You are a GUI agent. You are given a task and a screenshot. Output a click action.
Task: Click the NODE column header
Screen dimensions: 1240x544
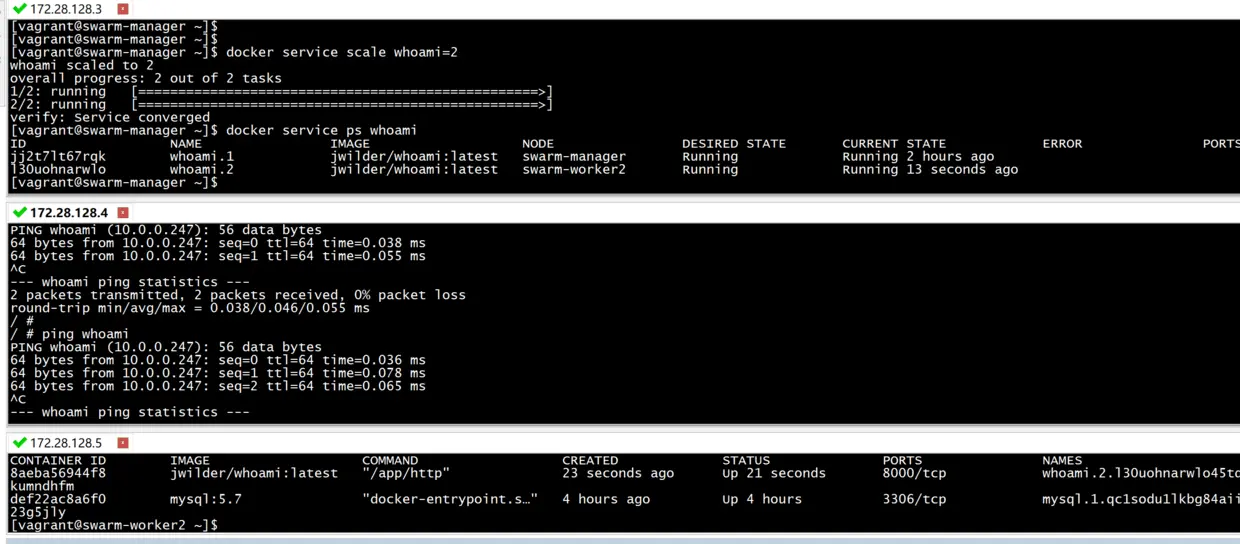pos(538,143)
